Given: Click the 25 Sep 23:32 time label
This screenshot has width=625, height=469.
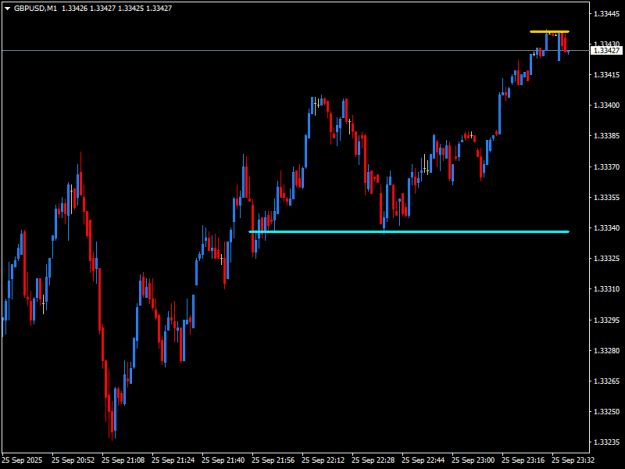Looking at the screenshot, I should (573, 460).
